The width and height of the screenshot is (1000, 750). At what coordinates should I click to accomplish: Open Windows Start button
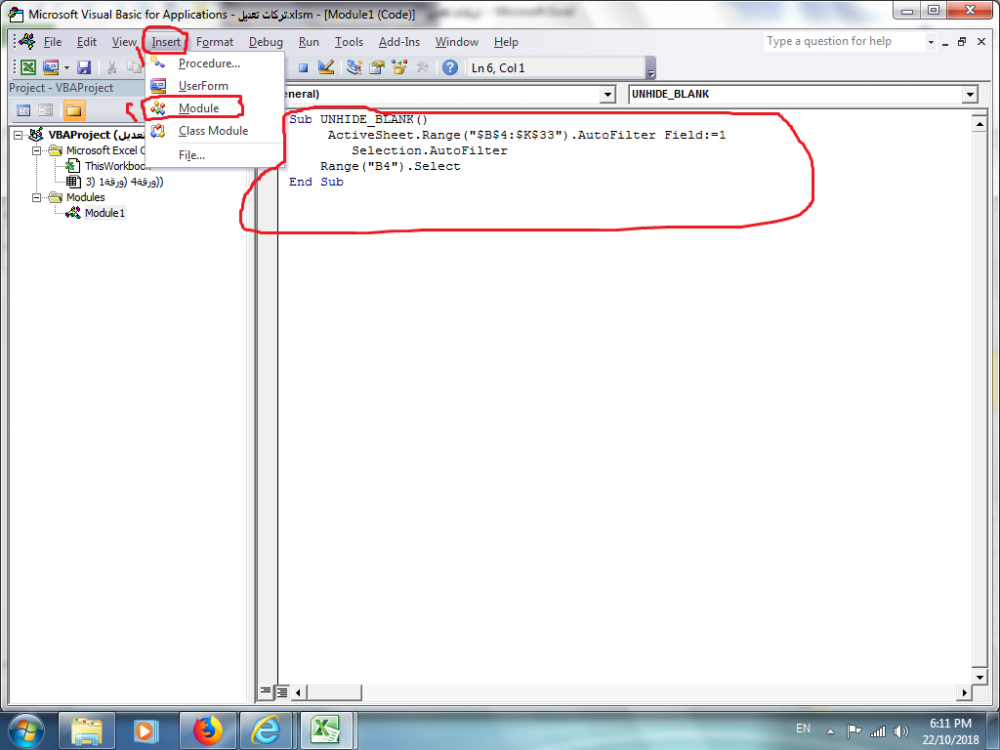[26, 731]
